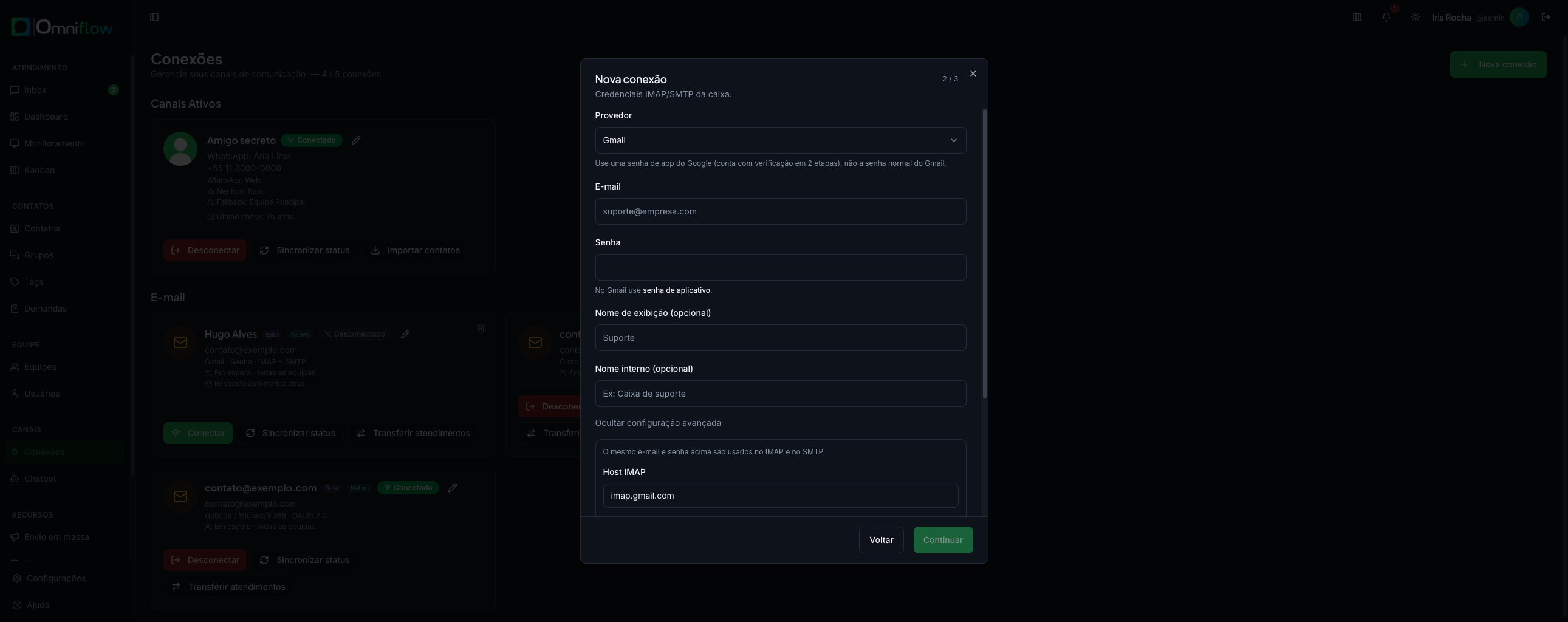Edit contato@exemplo.com connection pencil icon
The width and height of the screenshot is (1568, 622).
point(452,488)
